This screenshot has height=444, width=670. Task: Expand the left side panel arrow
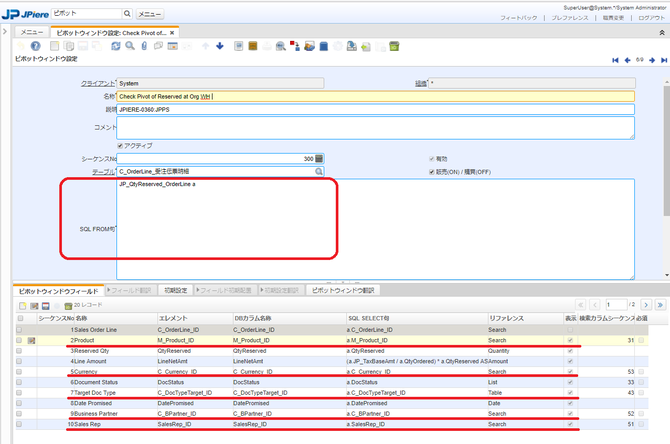point(5,32)
